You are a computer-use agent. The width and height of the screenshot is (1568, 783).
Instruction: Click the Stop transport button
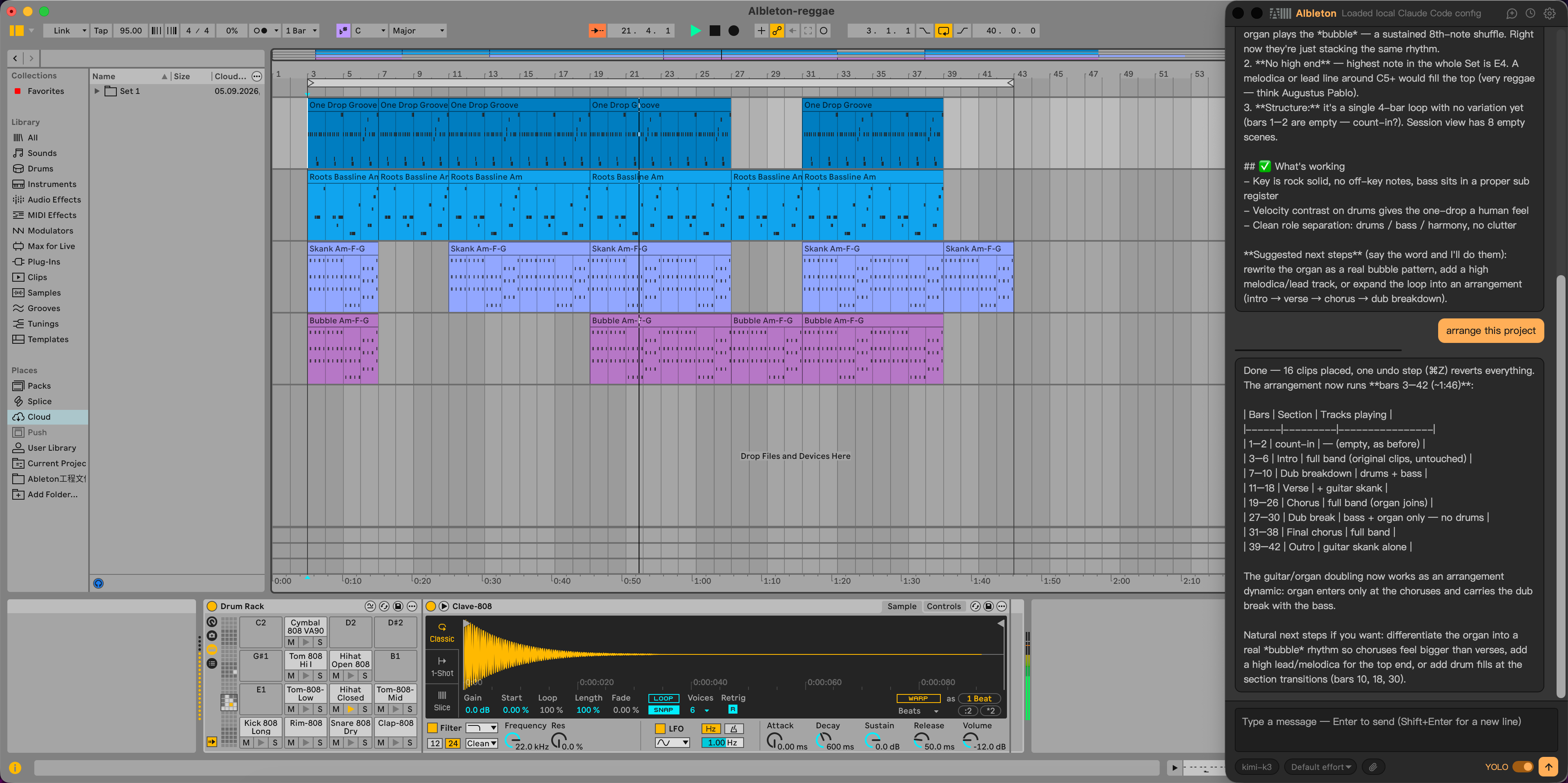[715, 31]
